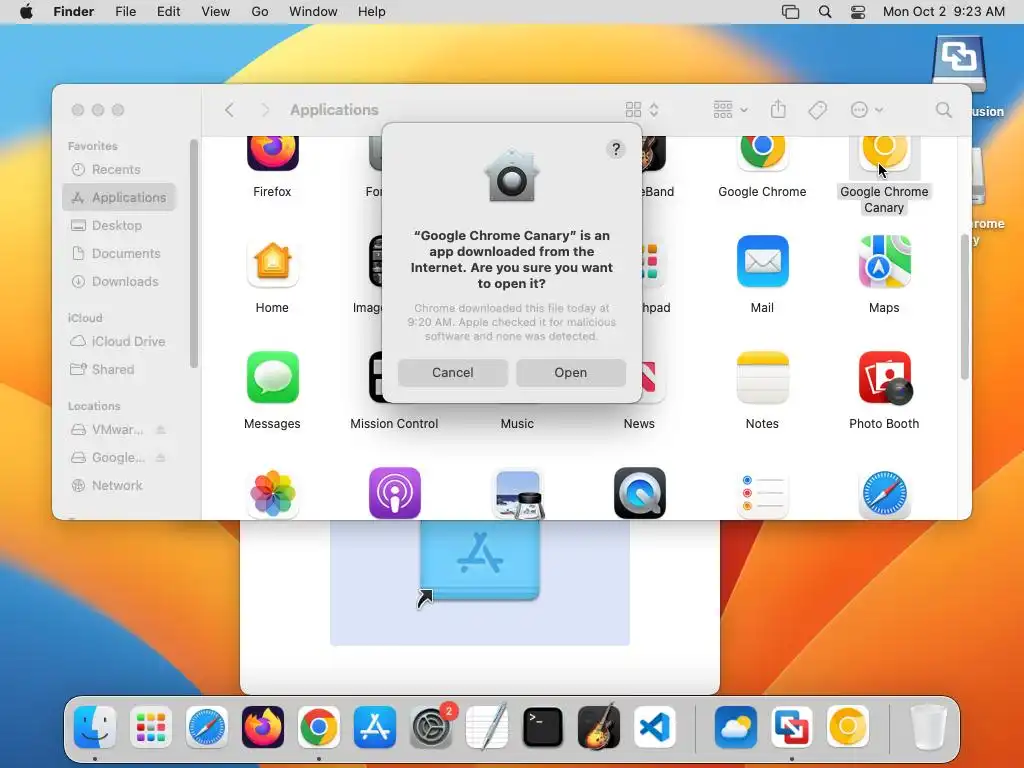Select iCloud Drive in the sidebar
Image resolution: width=1024 pixels, height=768 pixels.
pos(118,342)
